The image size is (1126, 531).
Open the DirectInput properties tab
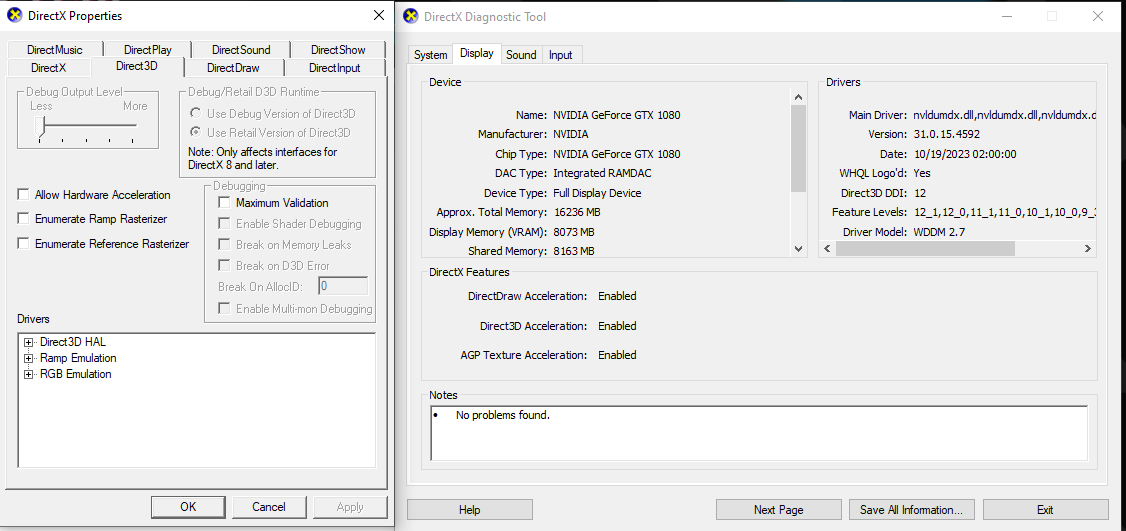tap(334, 68)
